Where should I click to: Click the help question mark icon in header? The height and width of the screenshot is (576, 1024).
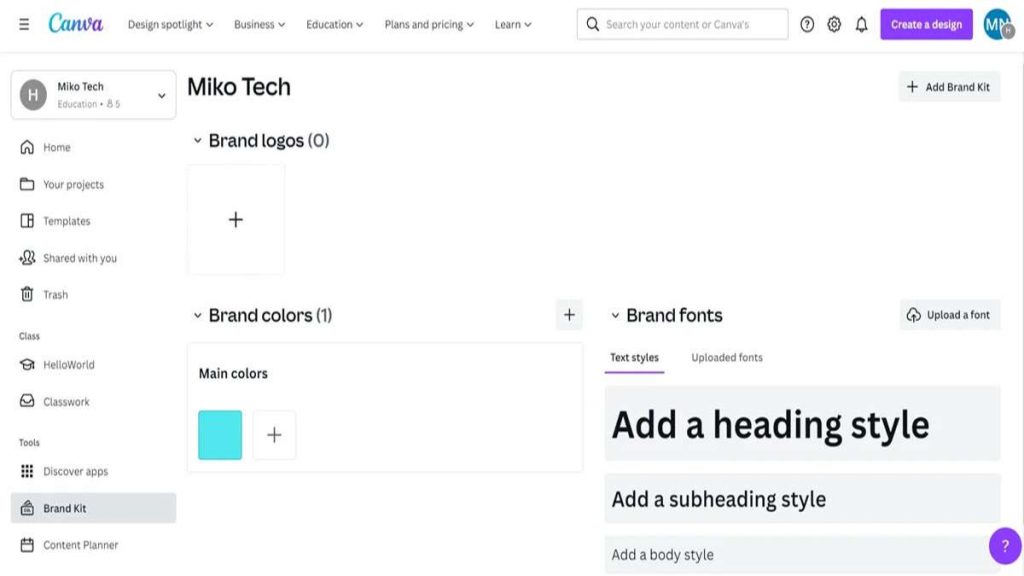tap(807, 24)
